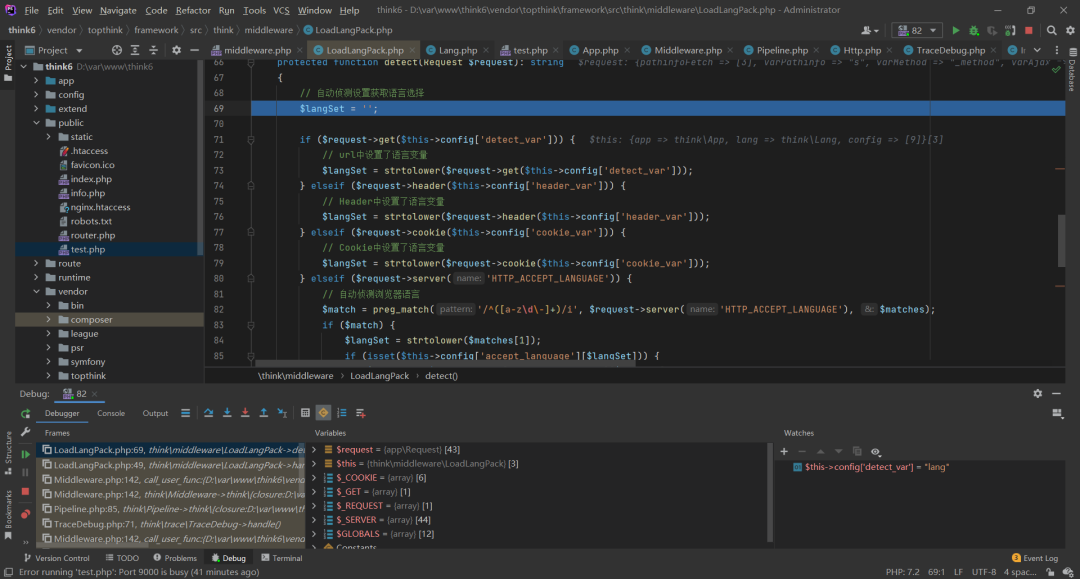Screen dimensions: 1080x579
Task: Click Restore Layout icon in debug panel
Action: pos(1057,413)
